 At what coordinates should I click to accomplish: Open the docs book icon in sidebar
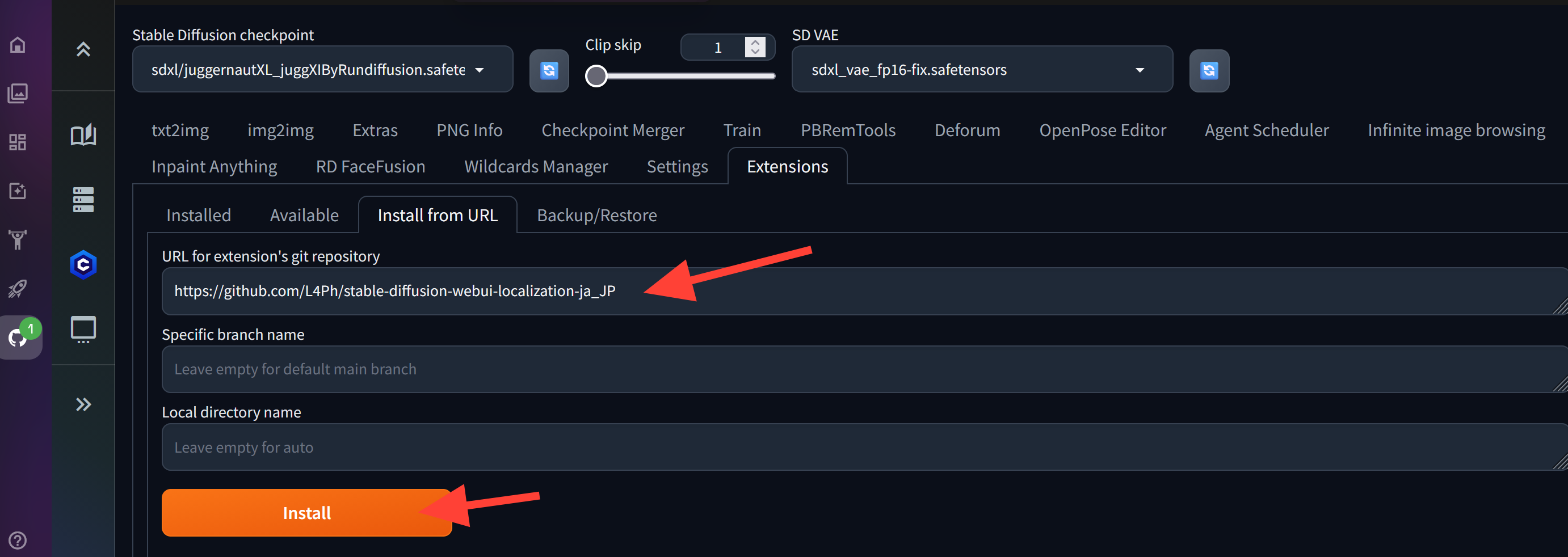[83, 135]
